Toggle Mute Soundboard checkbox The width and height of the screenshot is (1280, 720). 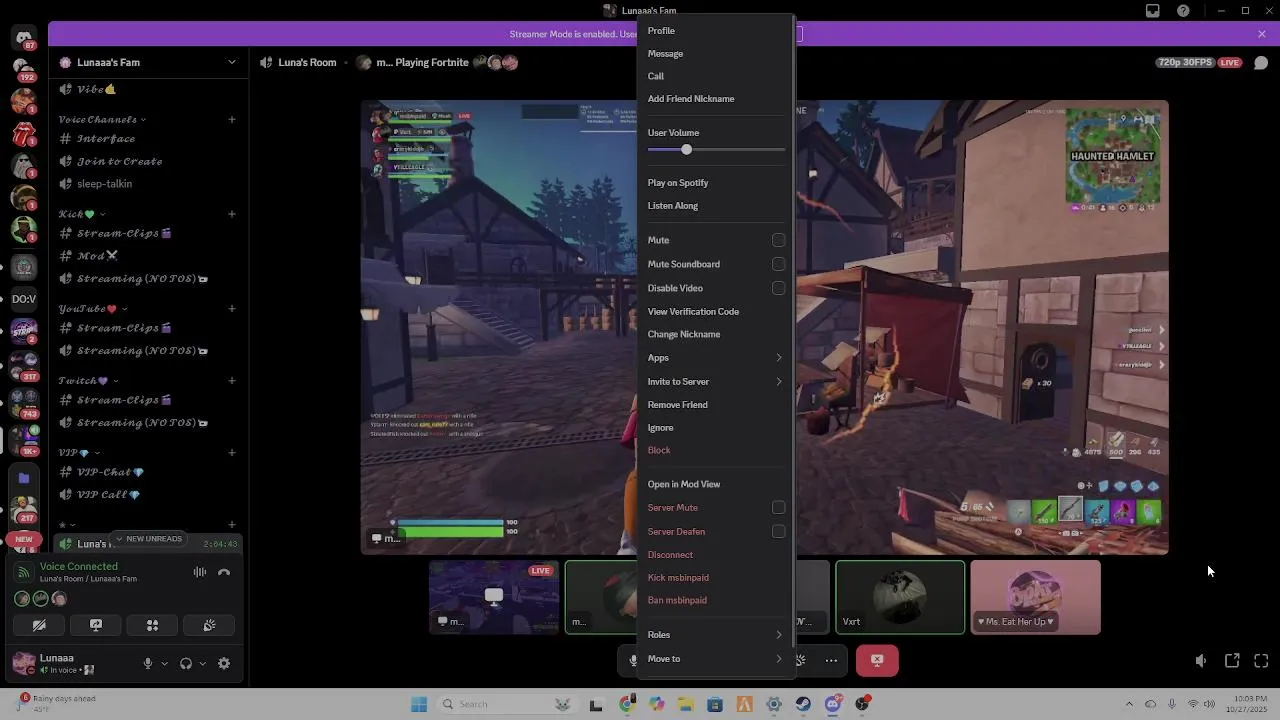[x=778, y=264]
